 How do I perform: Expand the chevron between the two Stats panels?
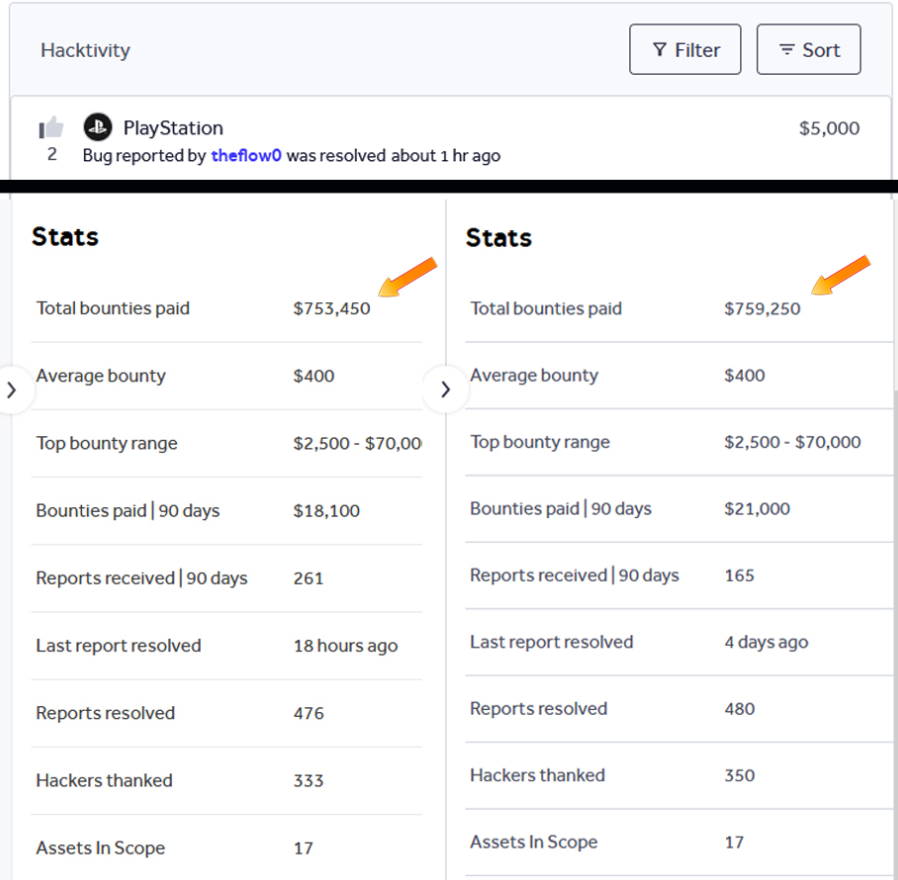point(445,389)
